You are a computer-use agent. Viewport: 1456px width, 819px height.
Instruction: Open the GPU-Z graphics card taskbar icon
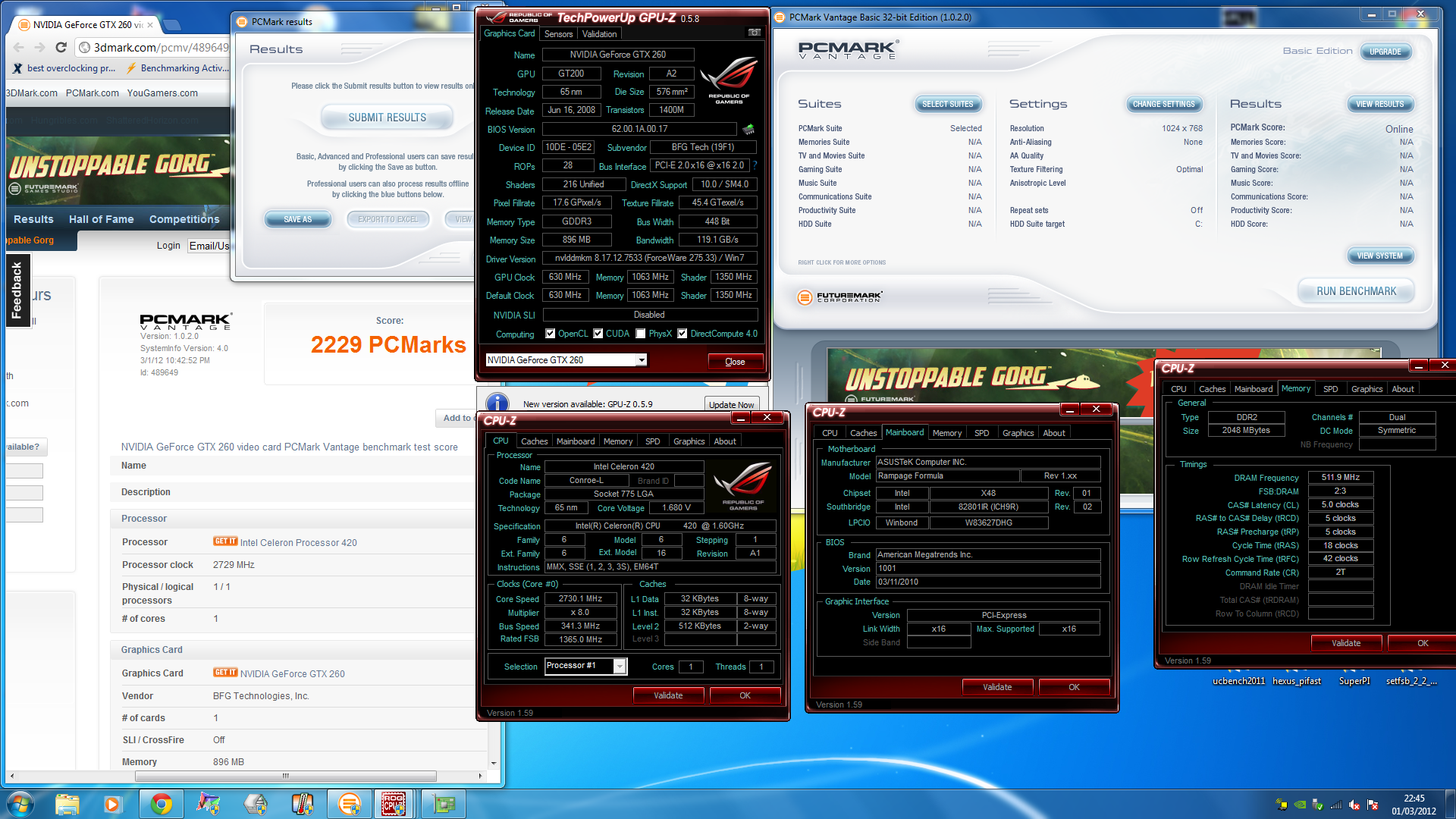tap(444, 804)
